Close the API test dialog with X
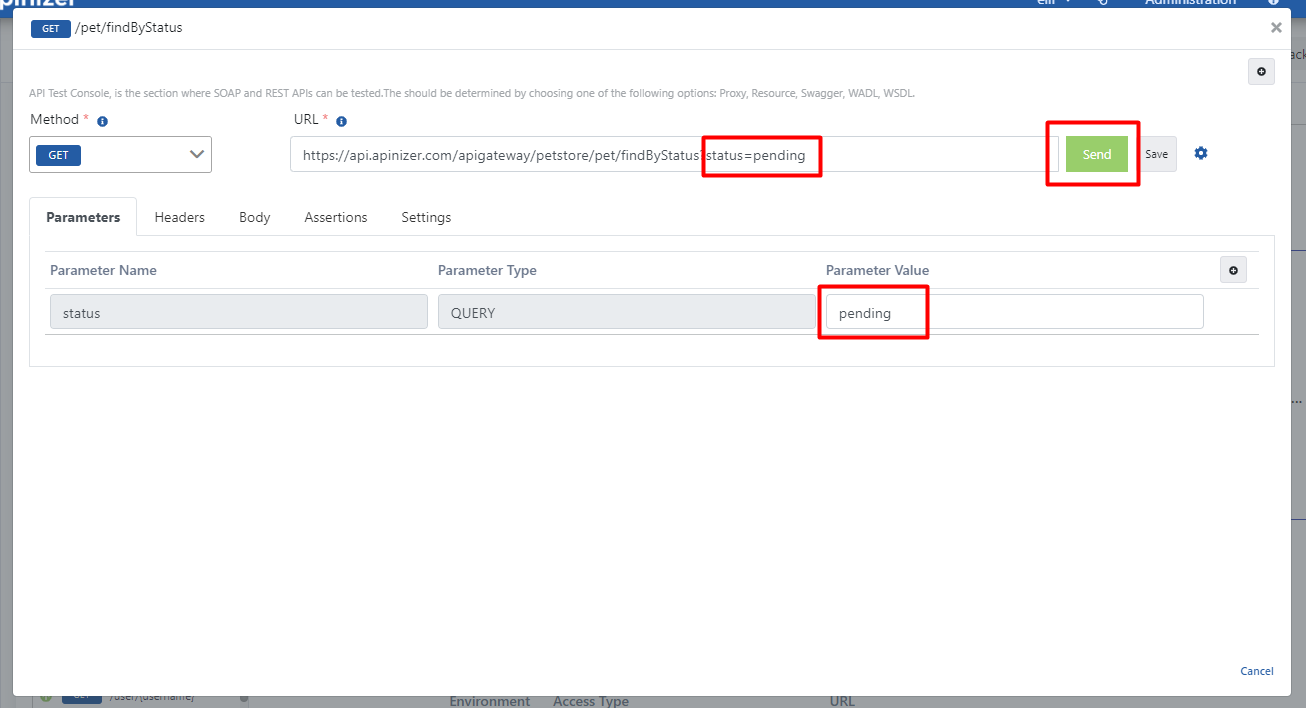Screen dimensions: 1306x708 1276,28
